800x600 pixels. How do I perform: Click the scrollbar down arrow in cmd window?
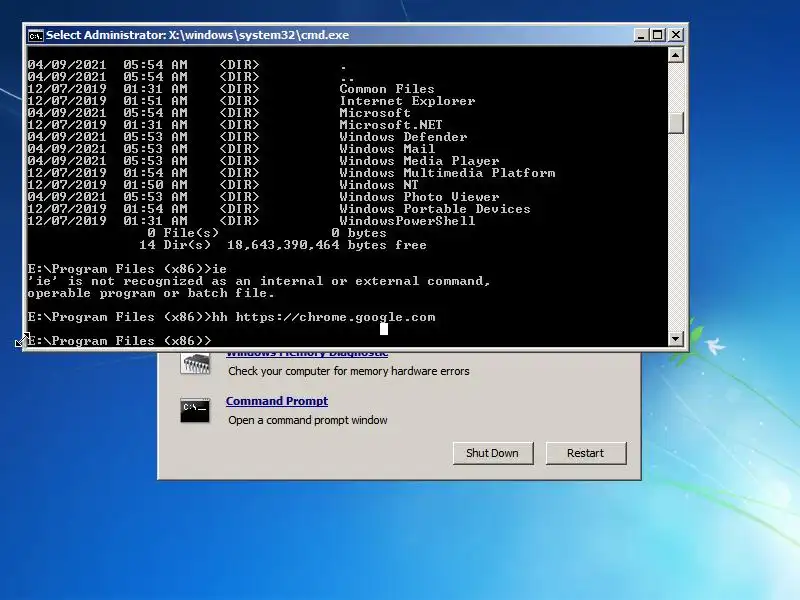coord(676,338)
